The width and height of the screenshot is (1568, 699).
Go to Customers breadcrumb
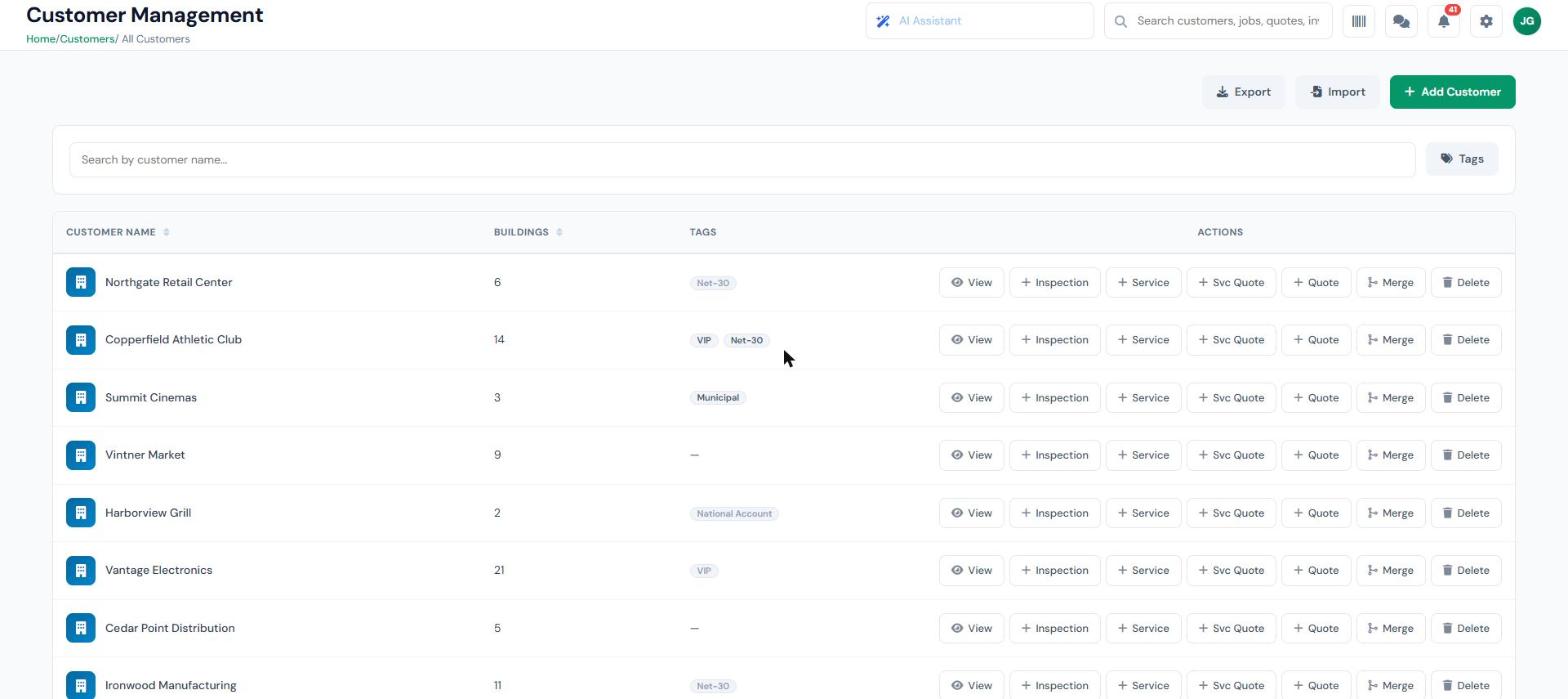(87, 39)
